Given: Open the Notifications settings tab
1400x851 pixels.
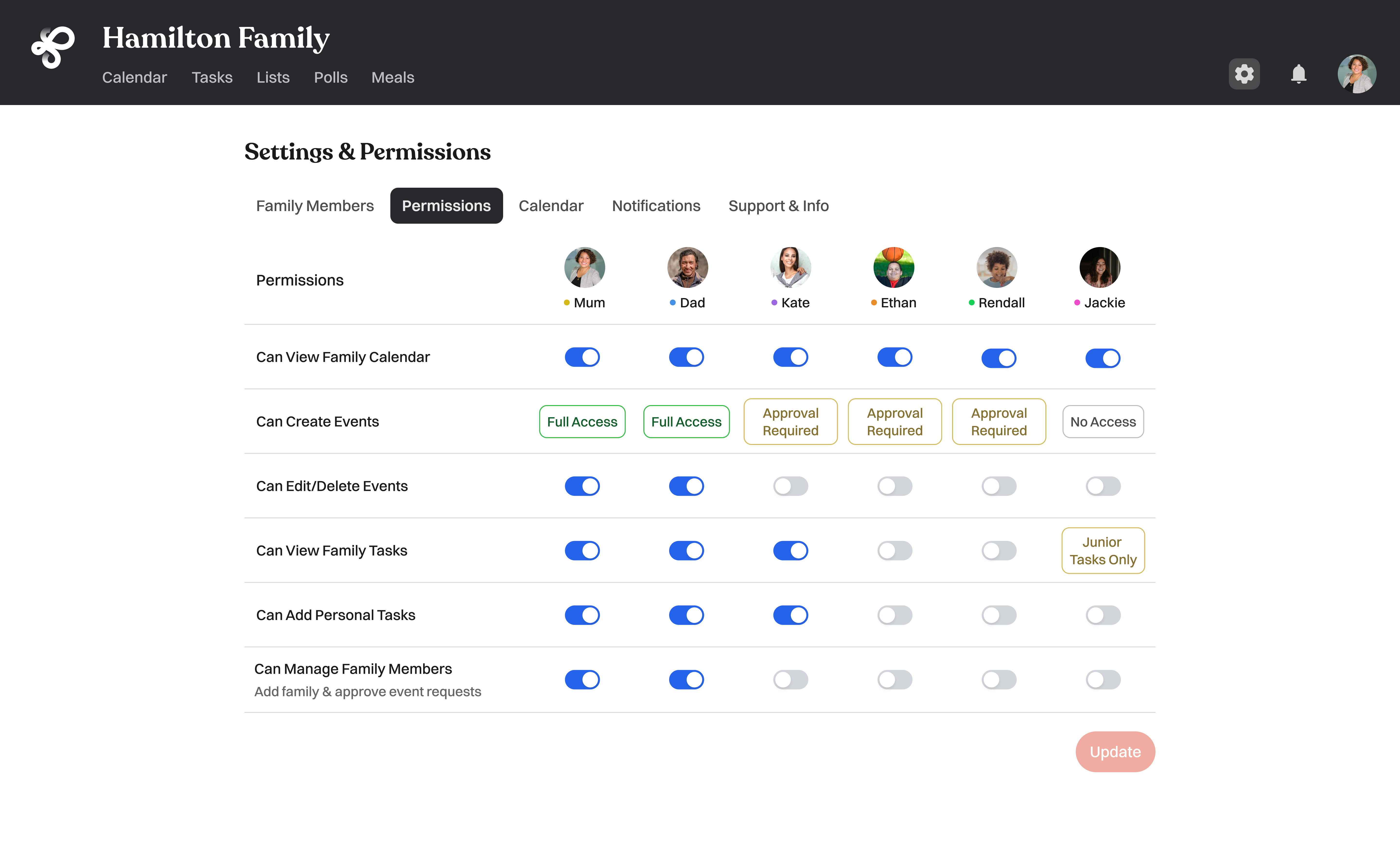Looking at the screenshot, I should [656, 206].
